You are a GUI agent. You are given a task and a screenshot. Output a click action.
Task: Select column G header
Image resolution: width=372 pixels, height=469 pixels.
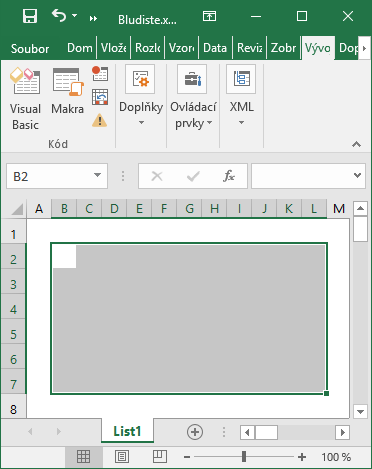click(189, 209)
